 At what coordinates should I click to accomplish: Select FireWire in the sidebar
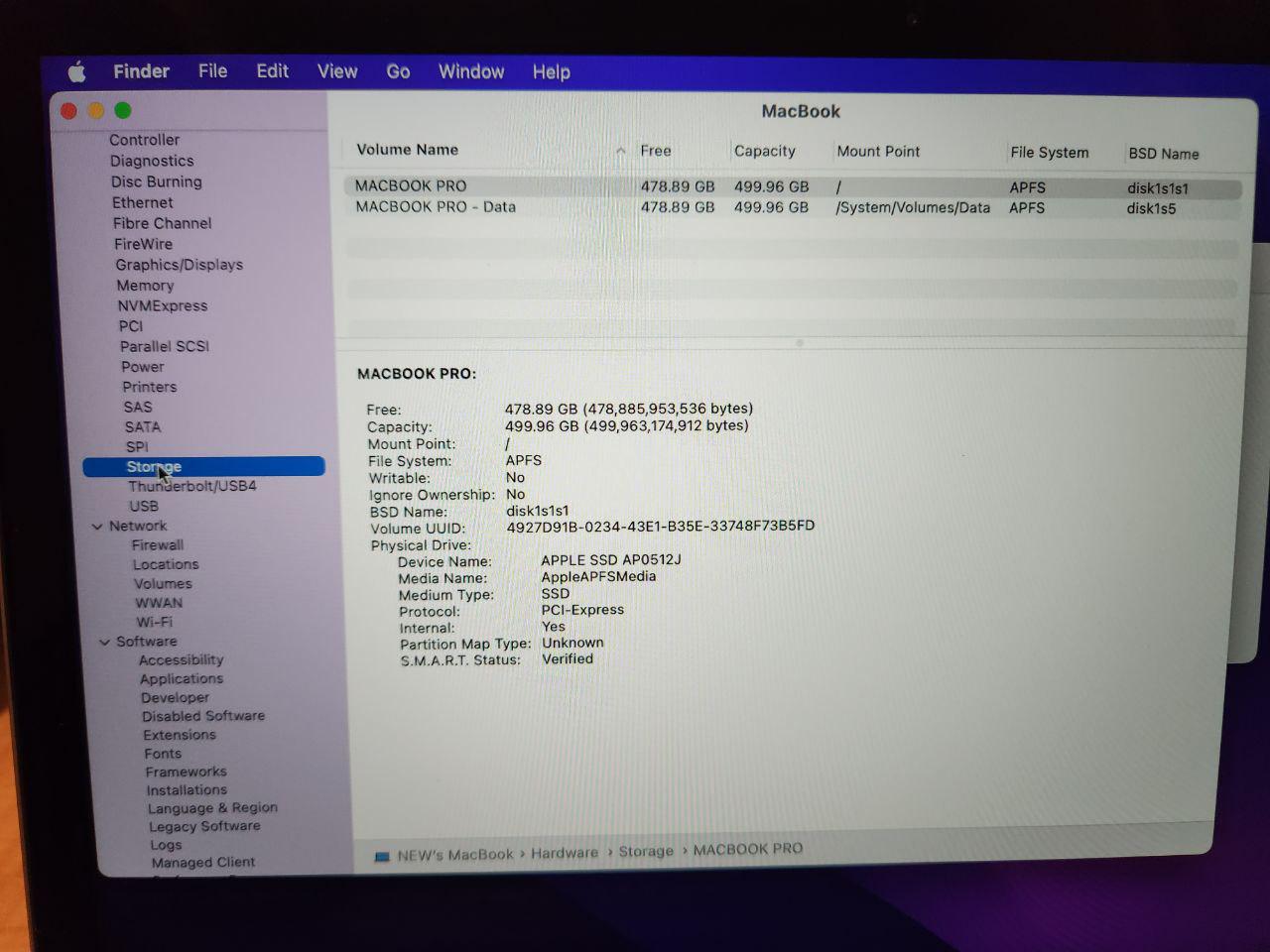(x=143, y=244)
